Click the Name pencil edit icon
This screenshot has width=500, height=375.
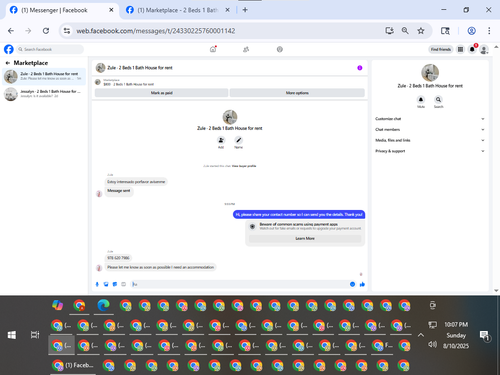click(x=238, y=140)
